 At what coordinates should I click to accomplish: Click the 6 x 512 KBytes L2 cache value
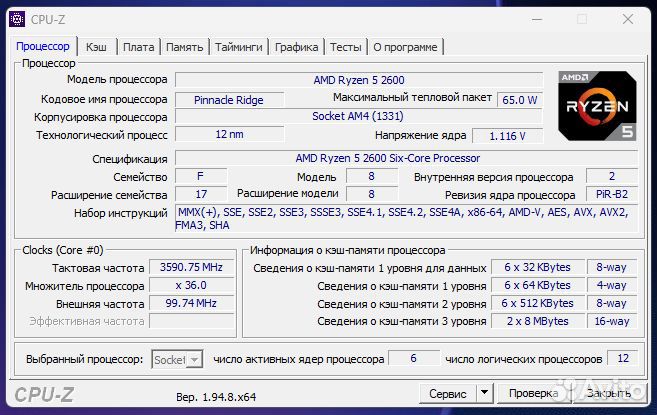[x=538, y=303]
